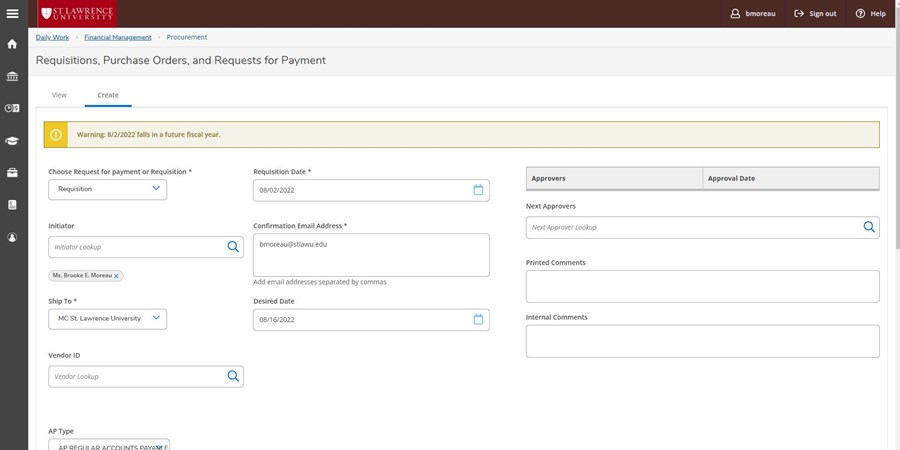The image size is (900, 450).
Task: Open the bank building sidebar icon
Action: [x=12, y=76]
